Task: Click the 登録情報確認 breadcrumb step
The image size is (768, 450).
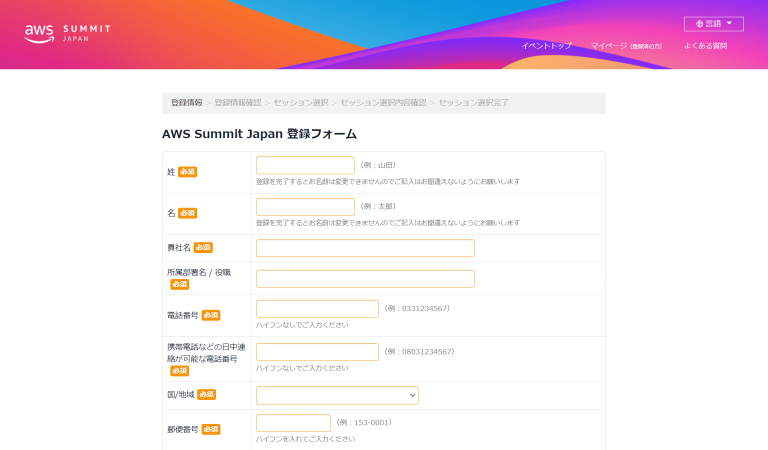Action: pos(238,102)
